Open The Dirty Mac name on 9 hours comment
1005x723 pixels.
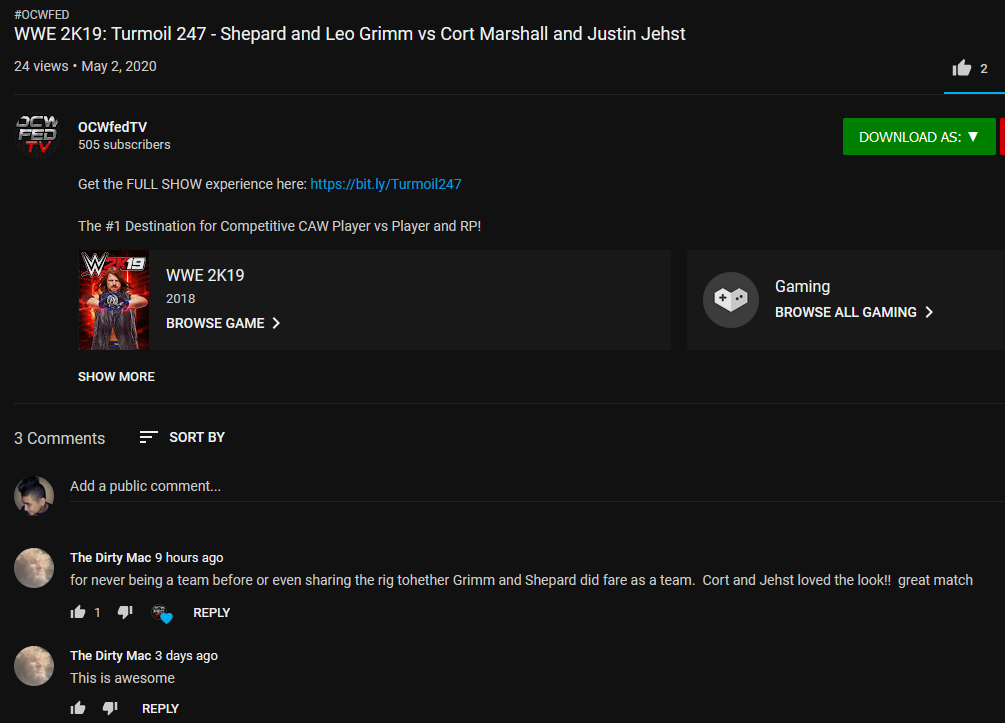pos(110,558)
